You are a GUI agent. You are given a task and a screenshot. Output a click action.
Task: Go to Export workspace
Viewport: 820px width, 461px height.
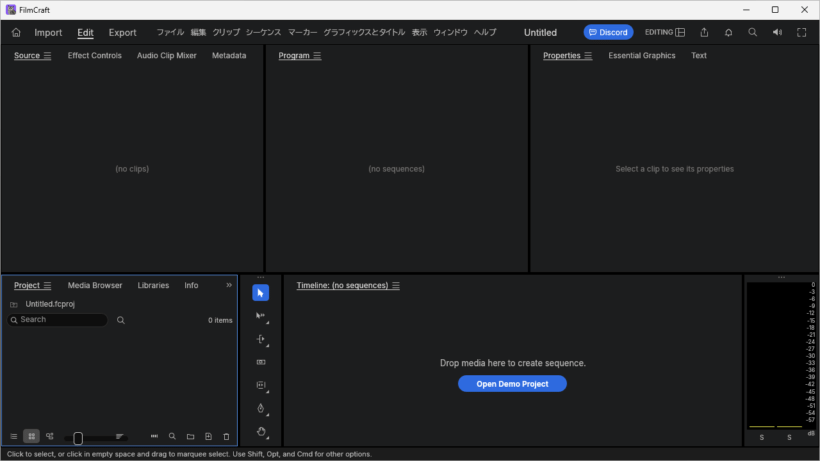click(x=122, y=32)
